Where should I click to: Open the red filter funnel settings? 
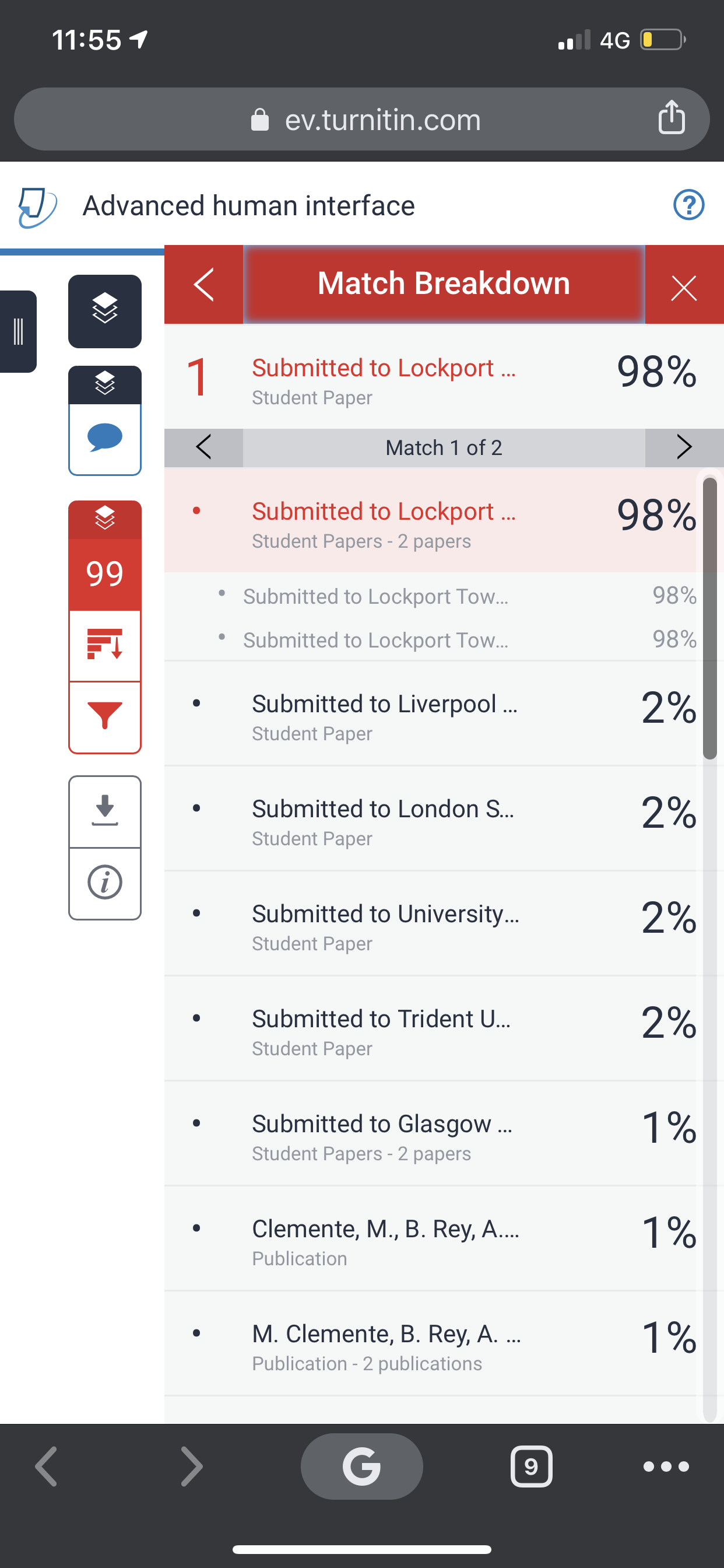point(105,716)
